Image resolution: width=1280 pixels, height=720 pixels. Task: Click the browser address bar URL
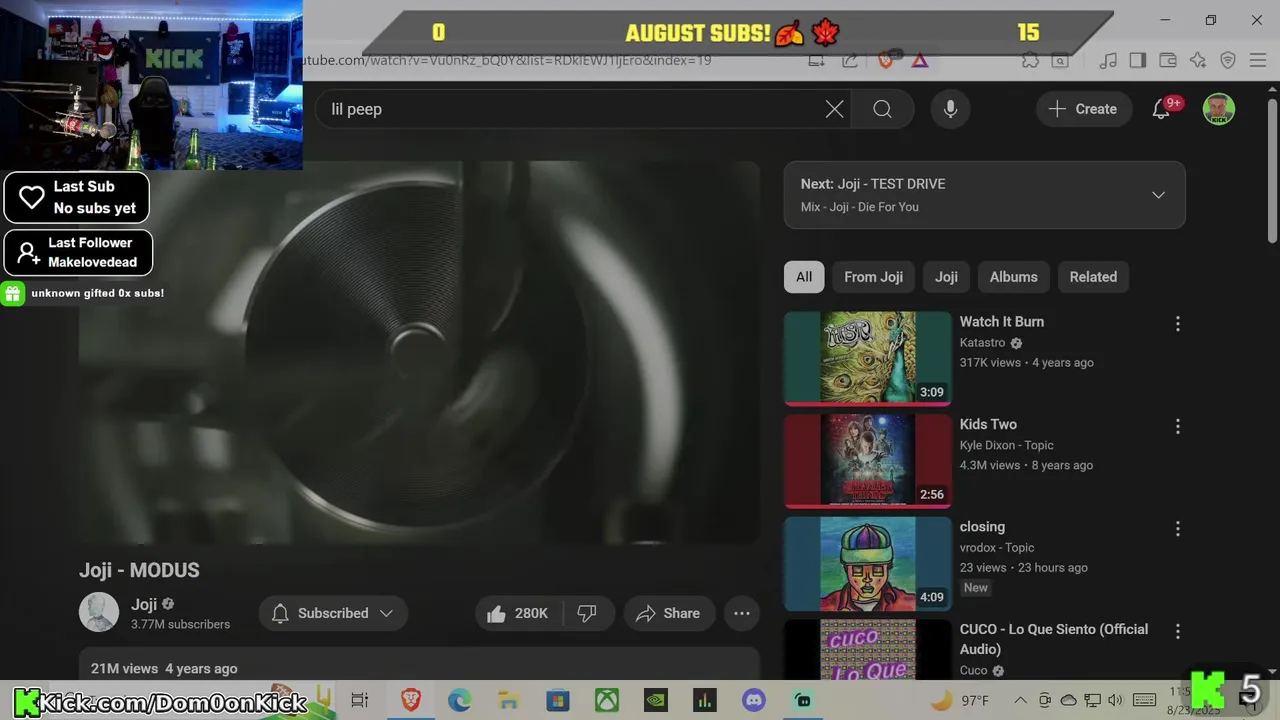pyautogui.click(x=508, y=60)
